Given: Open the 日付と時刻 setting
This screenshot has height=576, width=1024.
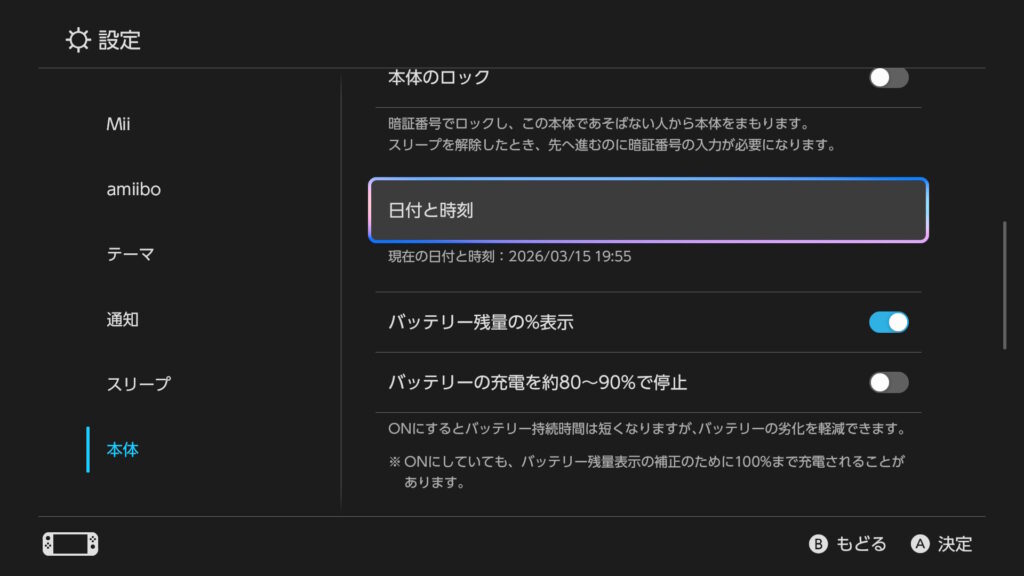Looking at the screenshot, I should pos(648,211).
